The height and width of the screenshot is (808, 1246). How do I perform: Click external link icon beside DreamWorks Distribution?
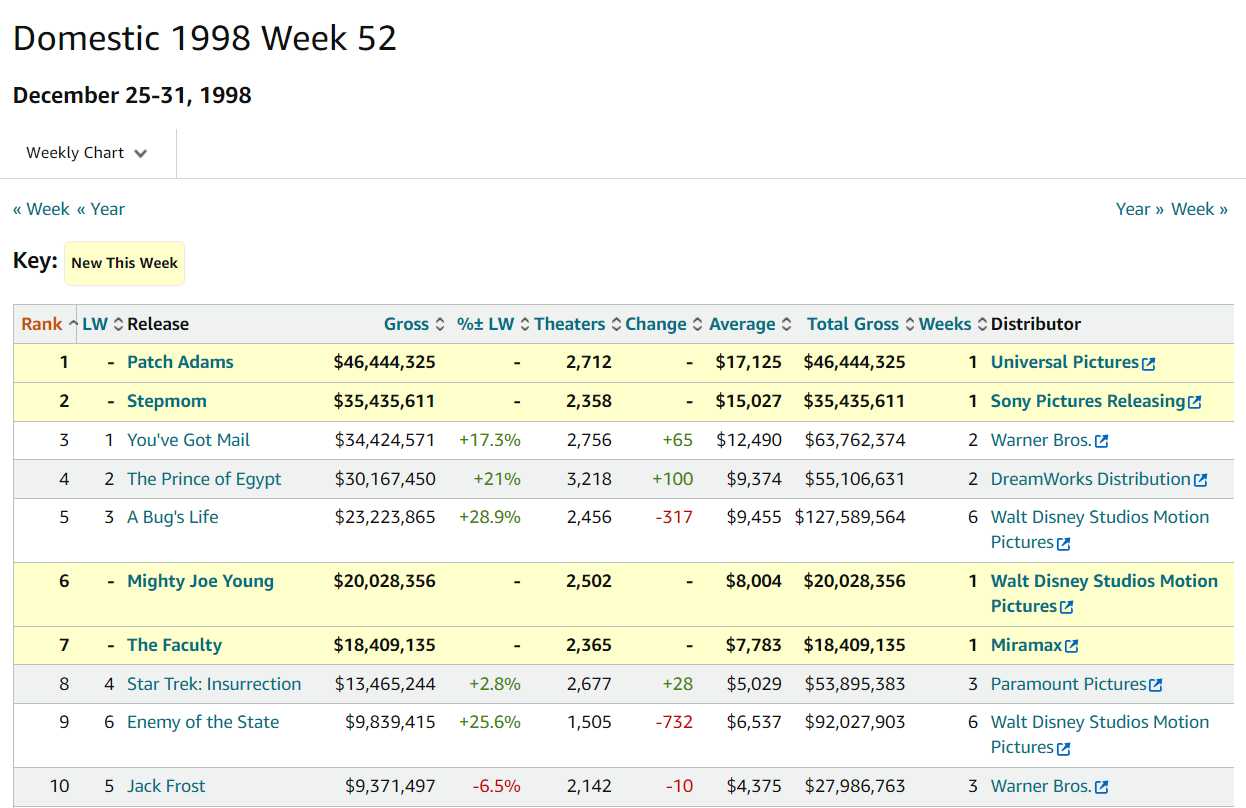1200,481
